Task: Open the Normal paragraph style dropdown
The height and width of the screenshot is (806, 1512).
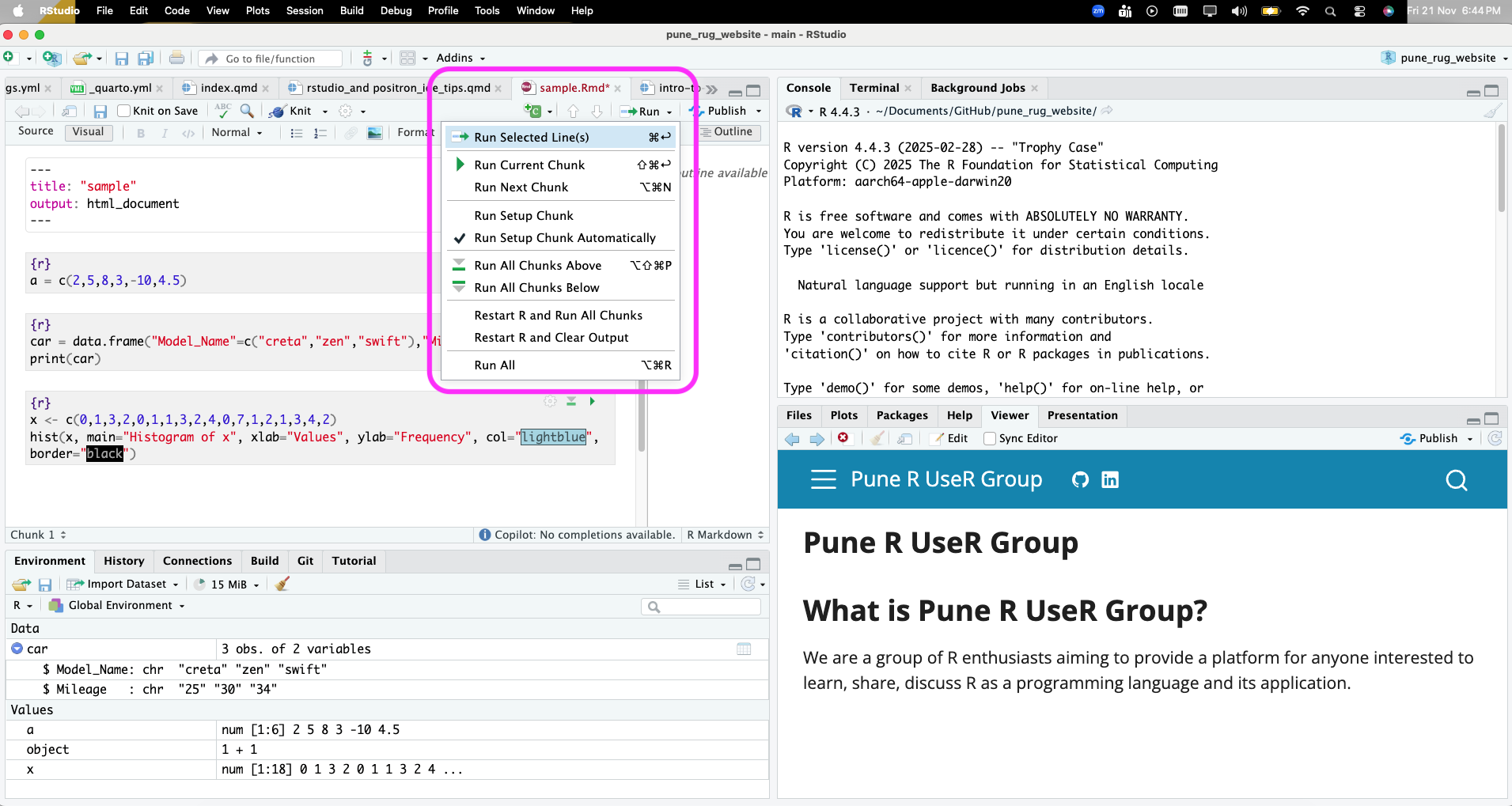Action: click(237, 133)
